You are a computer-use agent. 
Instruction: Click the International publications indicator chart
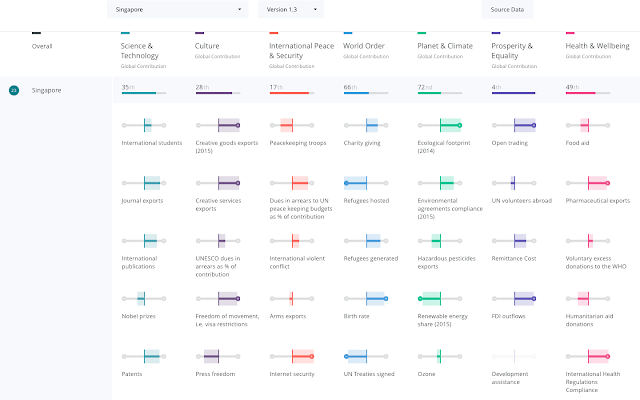144,241
